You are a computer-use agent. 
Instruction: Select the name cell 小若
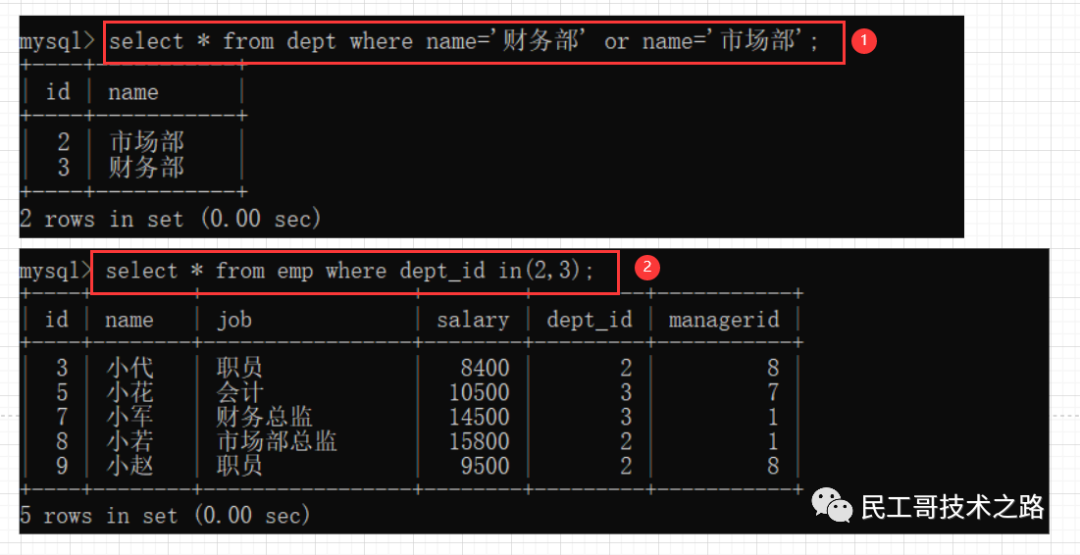(129, 441)
